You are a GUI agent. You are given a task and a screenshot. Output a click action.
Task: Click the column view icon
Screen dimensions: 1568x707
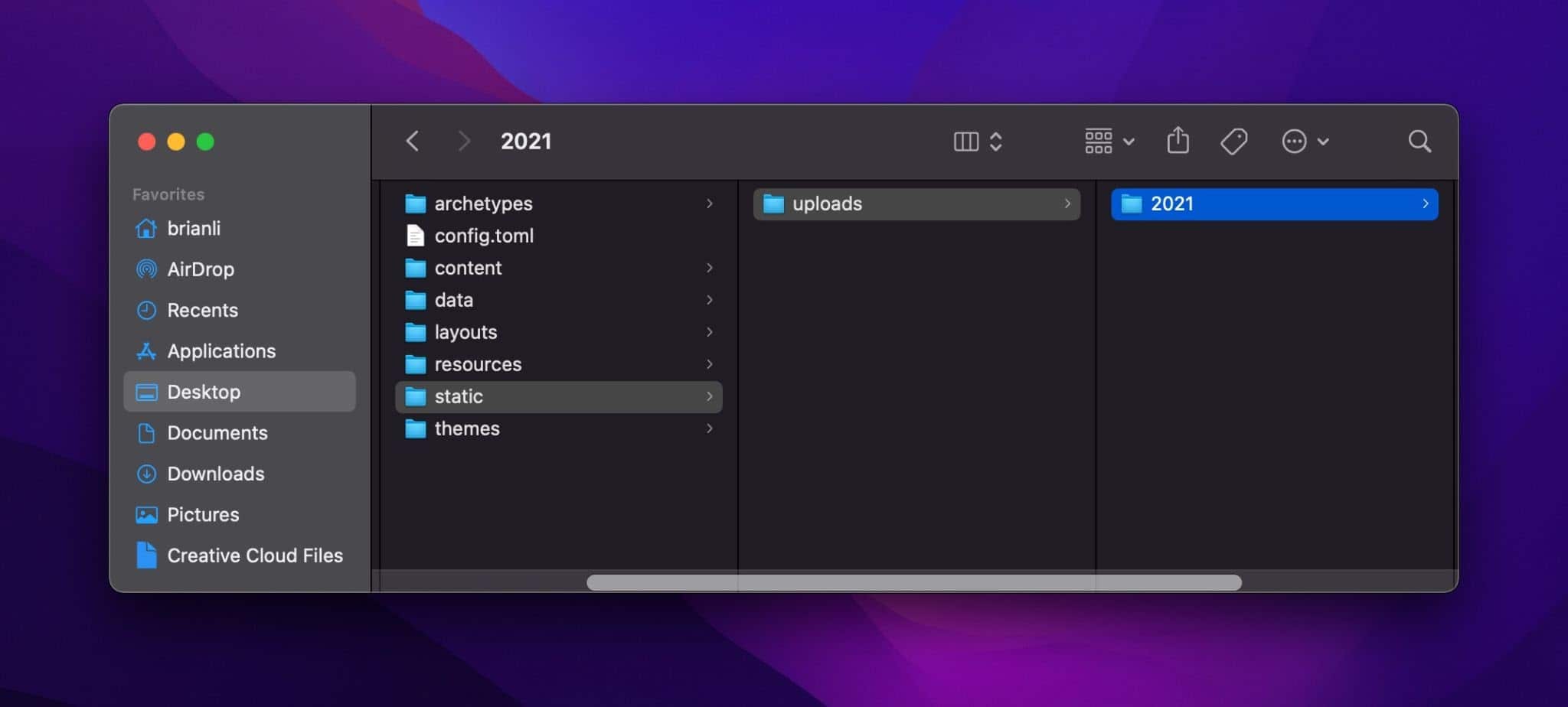[x=967, y=141]
